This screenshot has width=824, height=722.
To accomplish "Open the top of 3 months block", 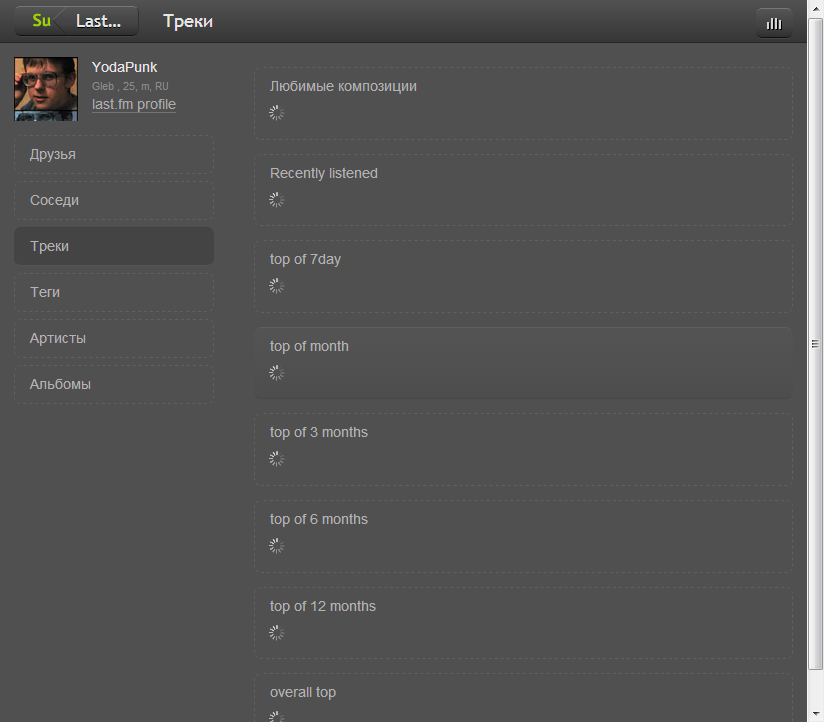I will (x=523, y=449).
